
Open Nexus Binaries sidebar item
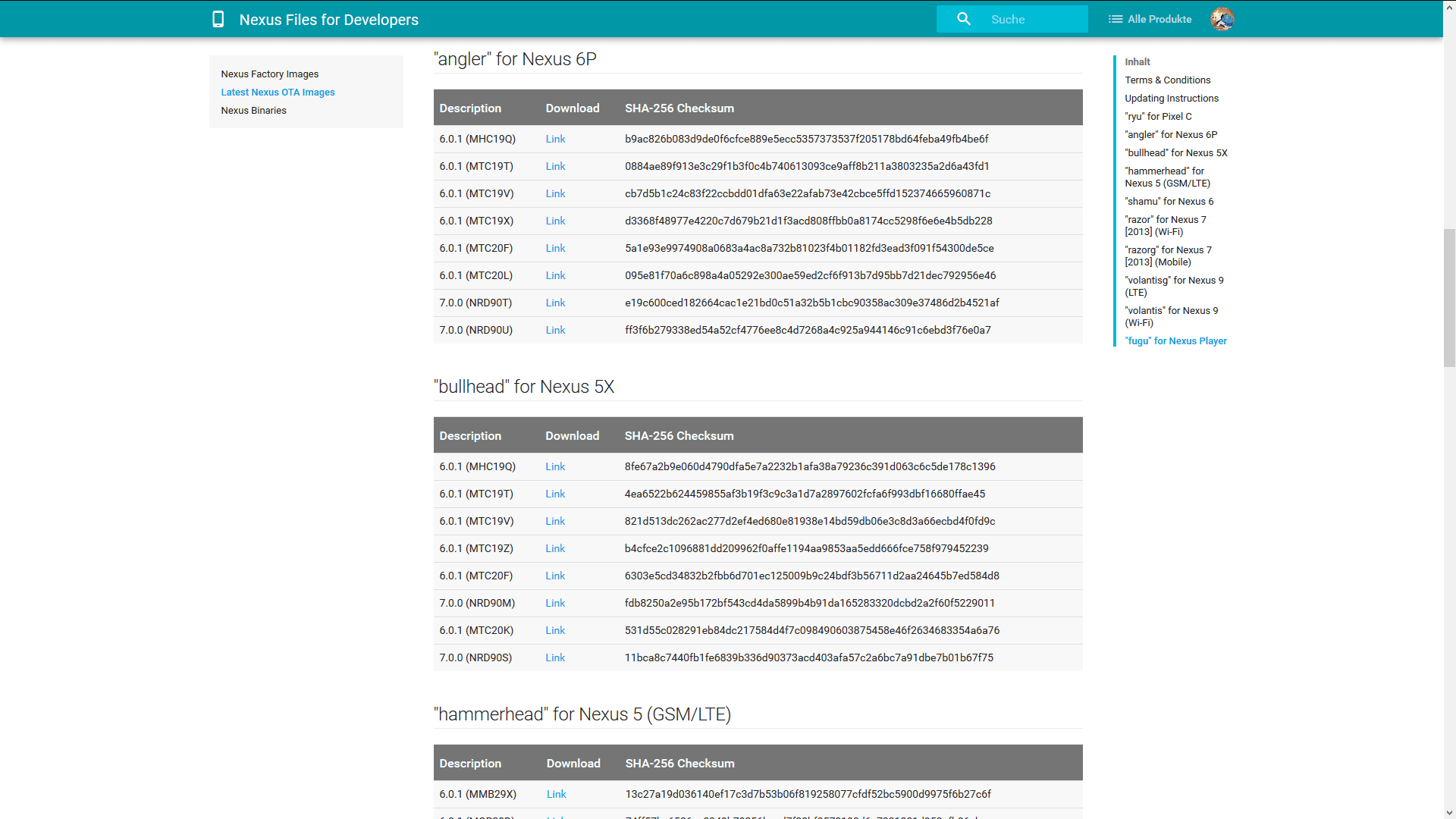pos(253,110)
